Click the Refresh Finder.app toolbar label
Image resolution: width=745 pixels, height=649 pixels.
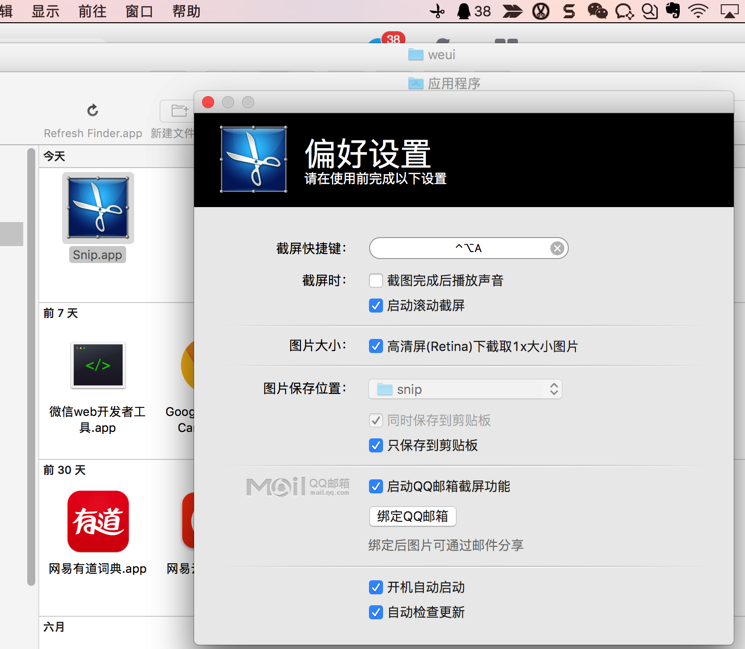[x=93, y=134]
